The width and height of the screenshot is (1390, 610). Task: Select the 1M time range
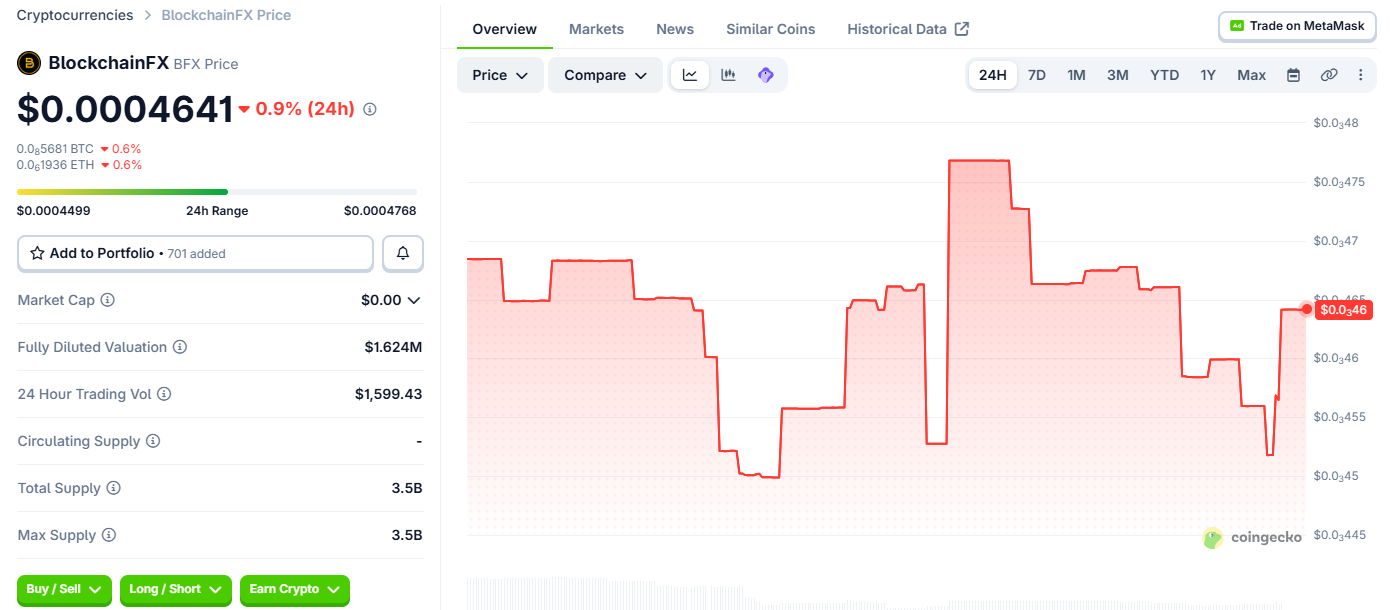click(1076, 75)
